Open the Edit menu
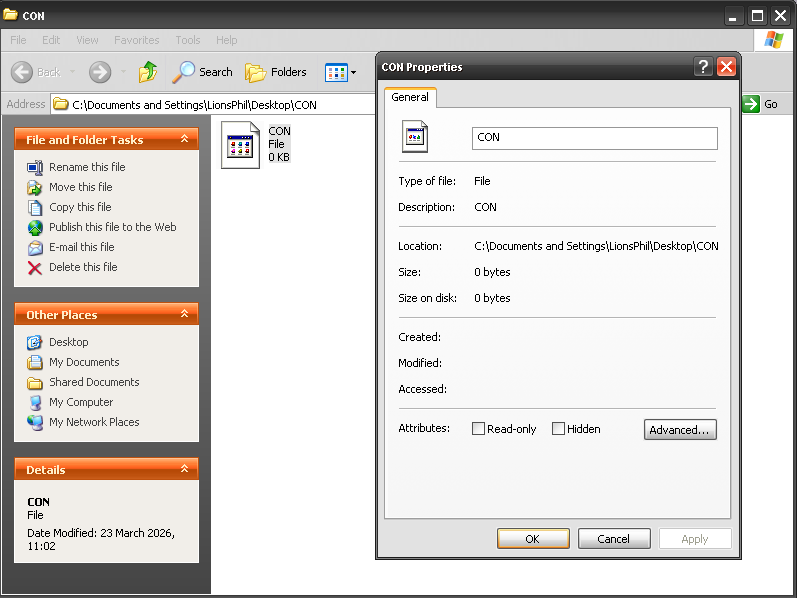 coord(51,40)
